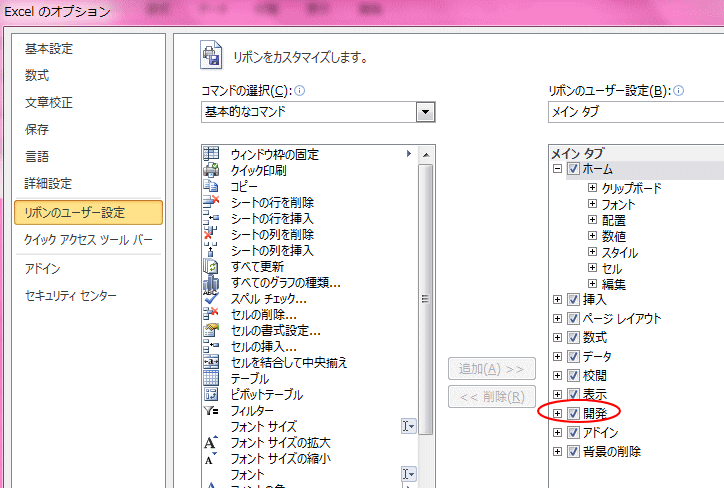Expand the ウィンドウ枠の固定 submenu arrow
This screenshot has height=488, width=724.
[409, 153]
